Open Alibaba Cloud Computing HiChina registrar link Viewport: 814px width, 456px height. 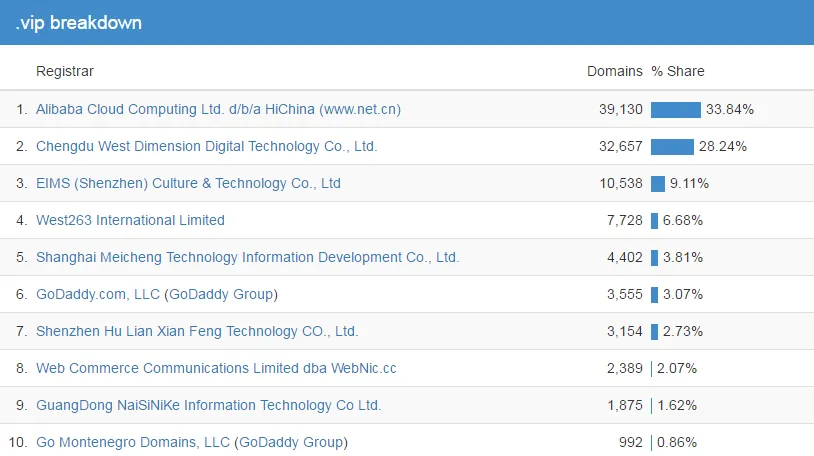click(x=218, y=110)
